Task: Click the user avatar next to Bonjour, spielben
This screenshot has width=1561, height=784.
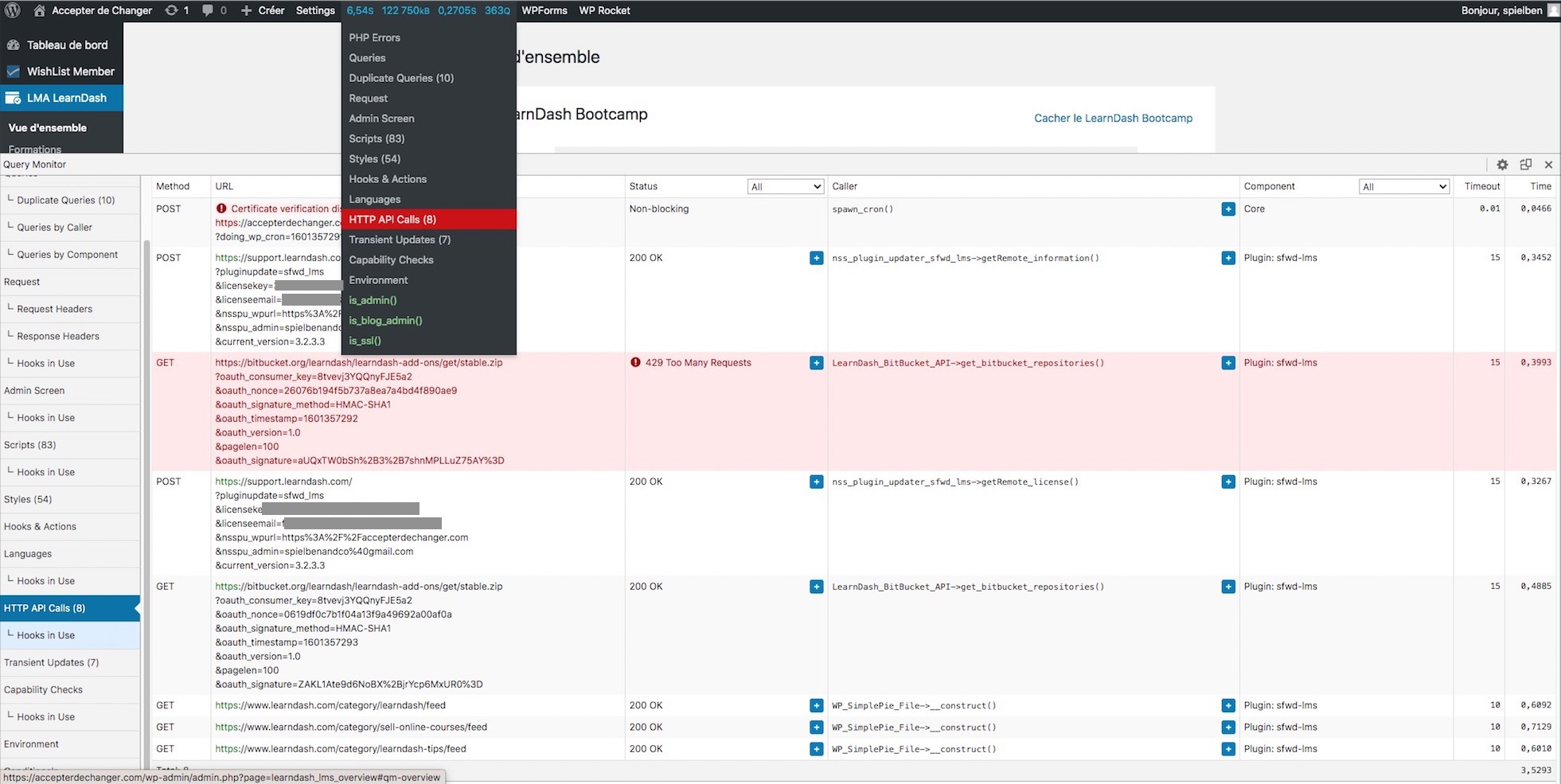Action: 1553,10
